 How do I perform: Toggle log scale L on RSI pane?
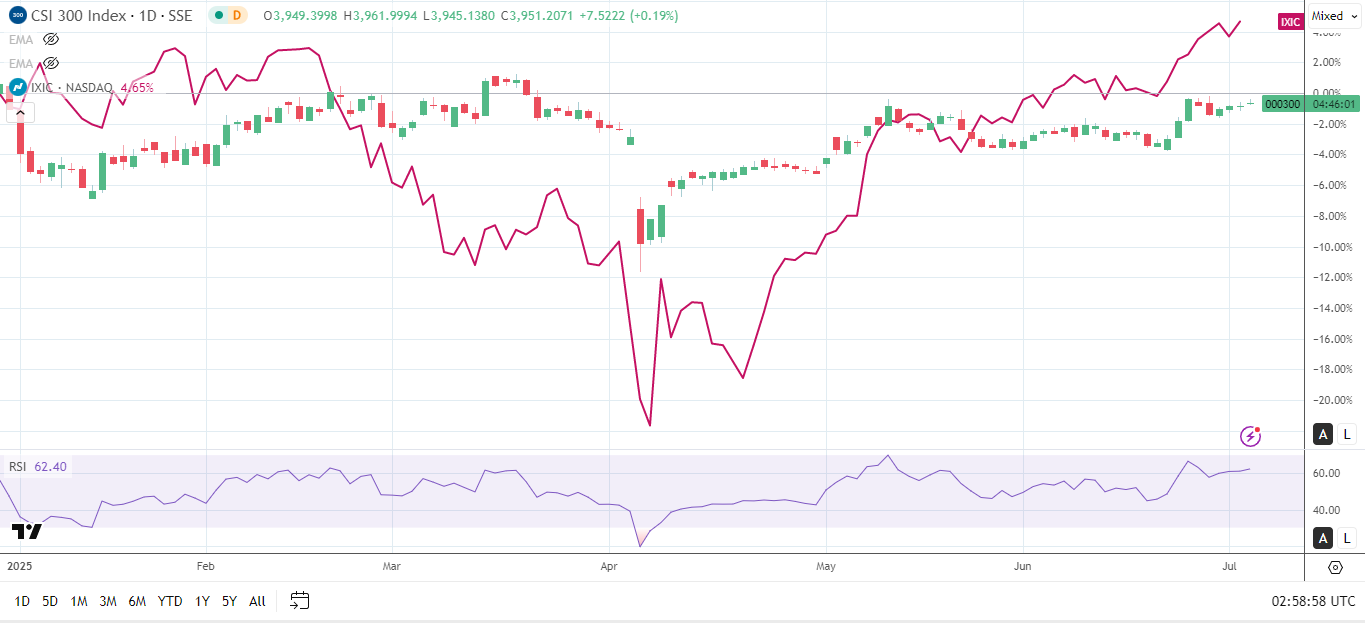pos(1347,538)
